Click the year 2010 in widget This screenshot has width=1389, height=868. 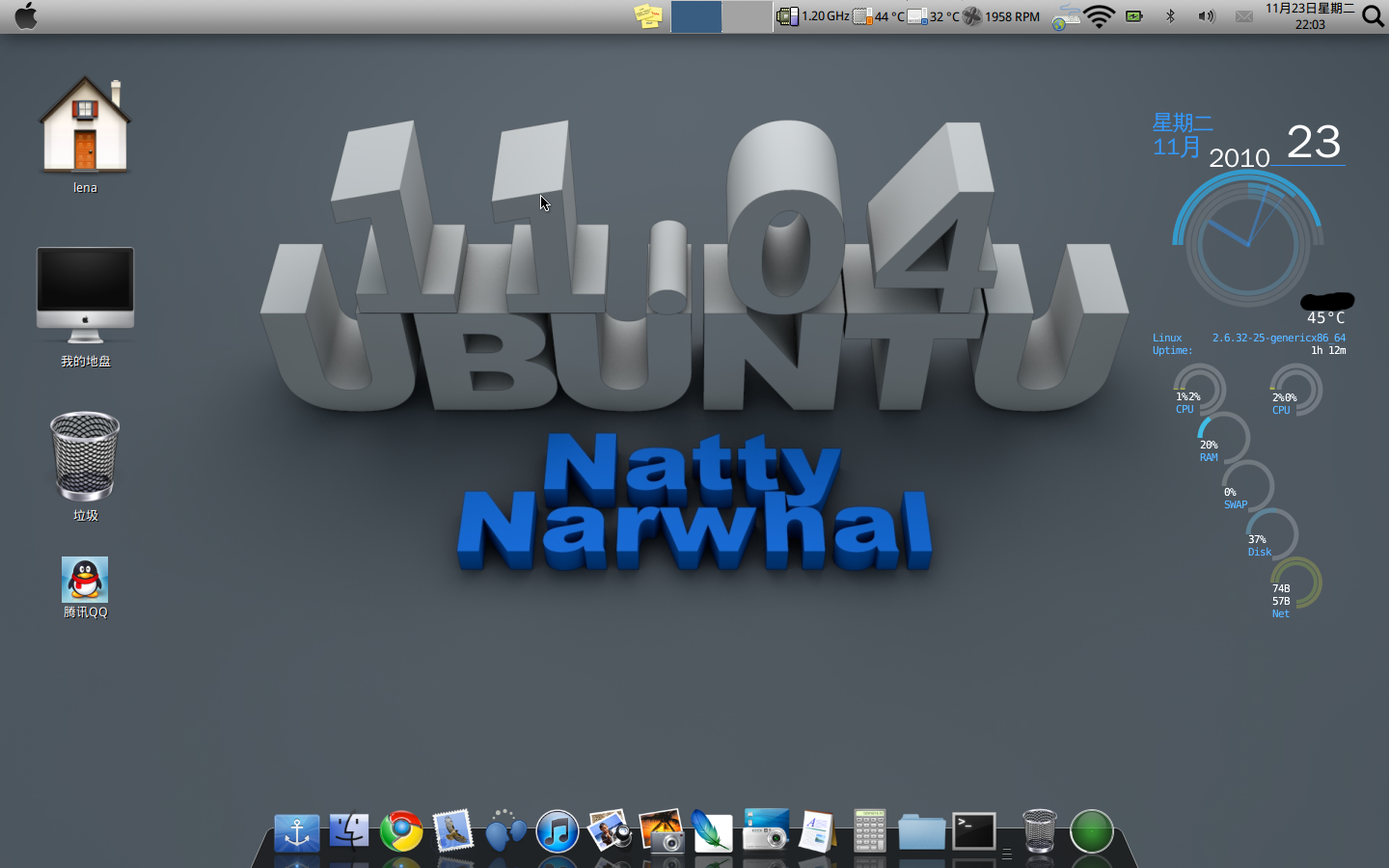pyautogui.click(x=1239, y=158)
